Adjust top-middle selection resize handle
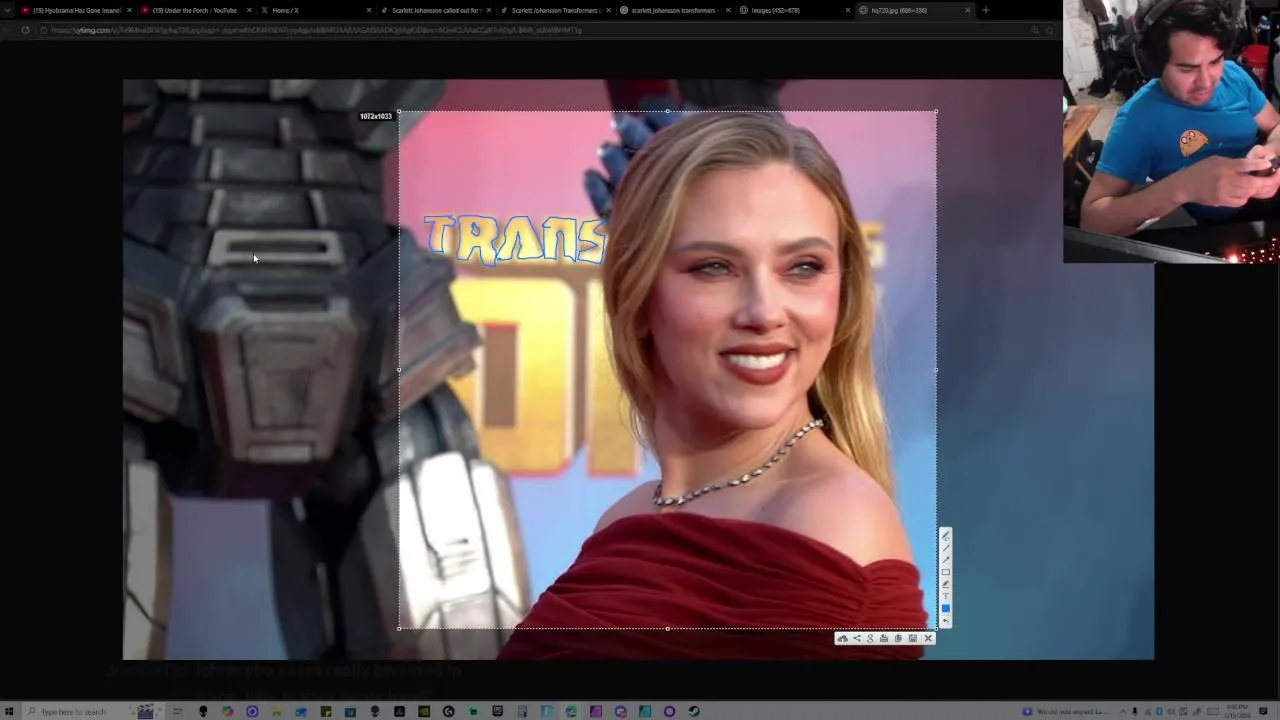 pyautogui.click(x=667, y=111)
